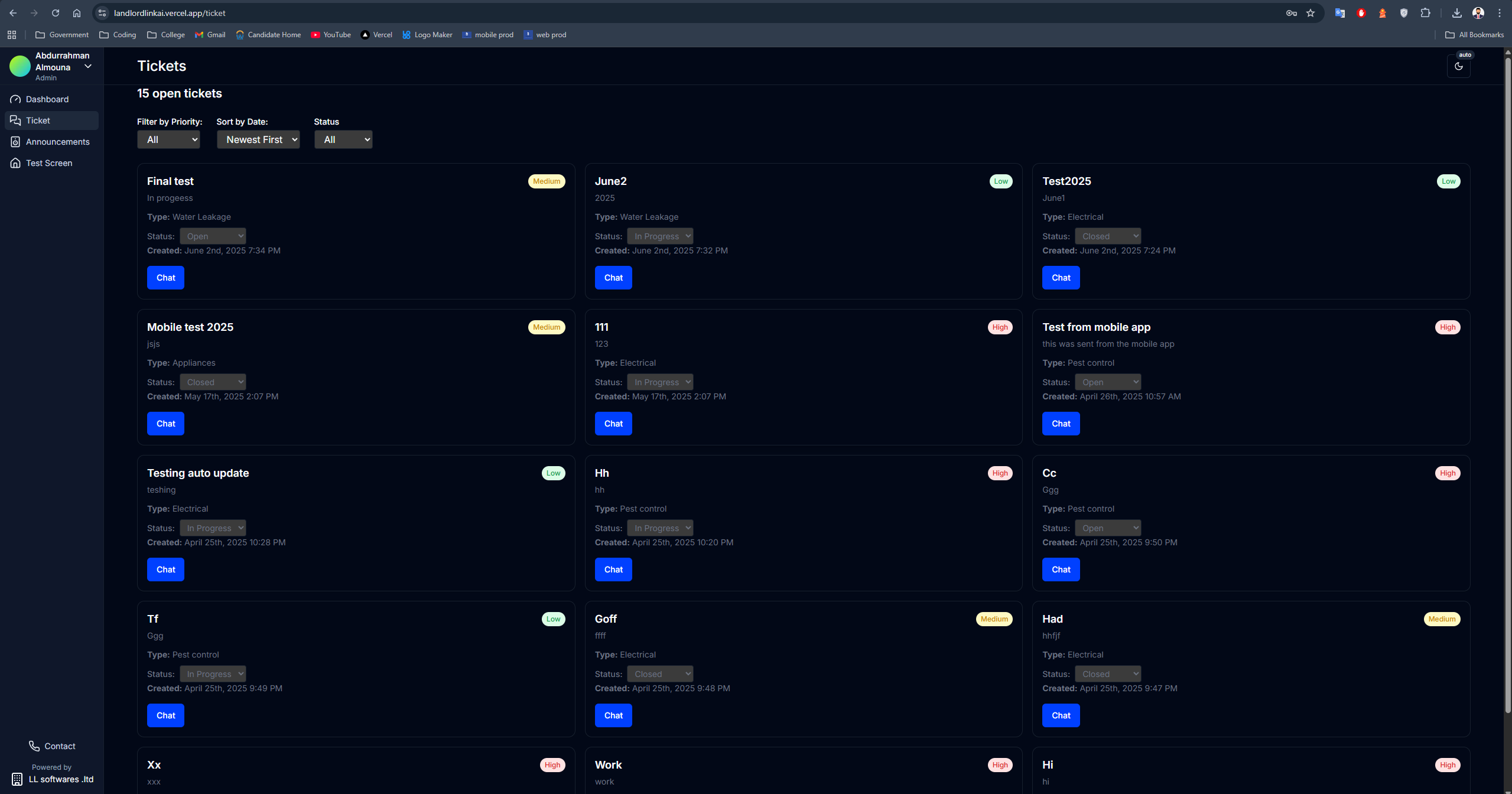Click the user avatar circle
This screenshot has height=794, width=1512.
tap(20, 66)
